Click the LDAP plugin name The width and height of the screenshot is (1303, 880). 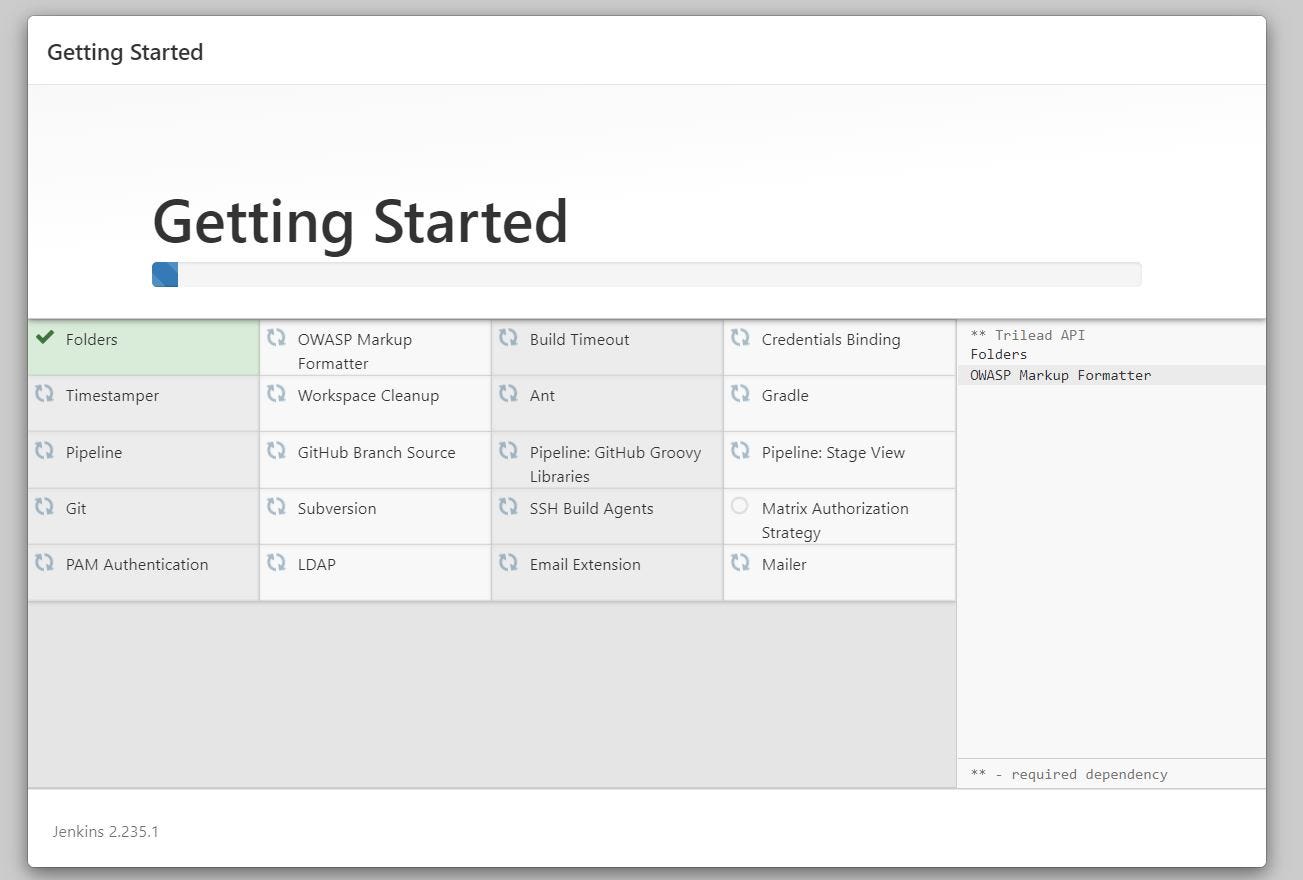317,565
